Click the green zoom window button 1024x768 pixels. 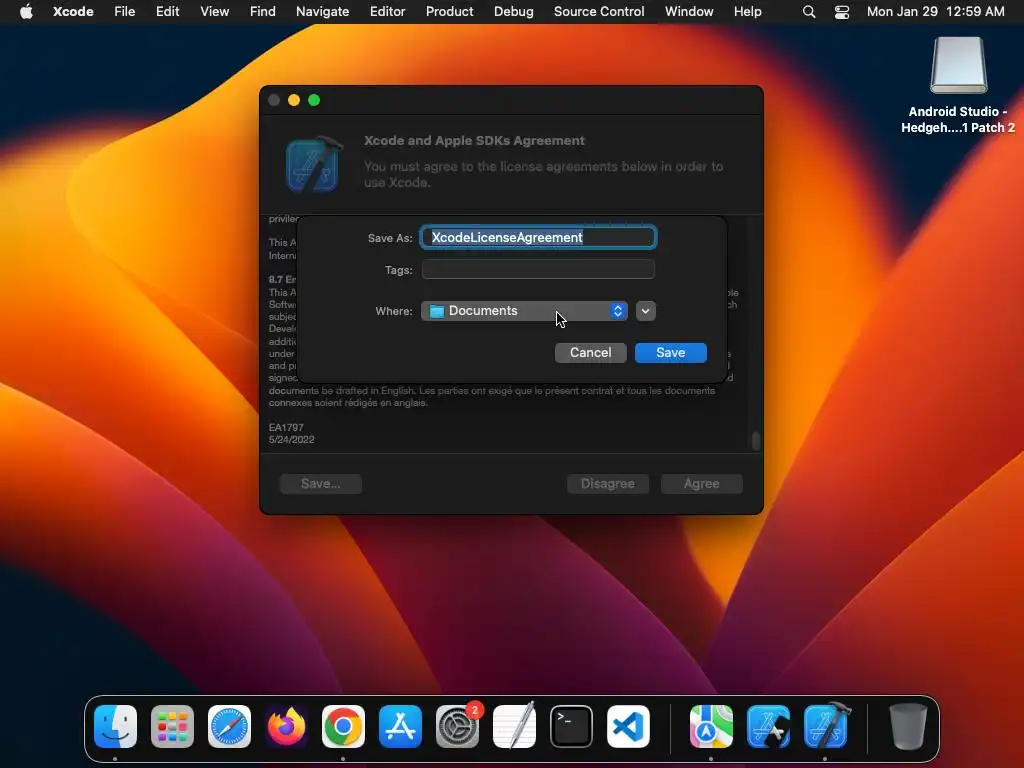314,100
